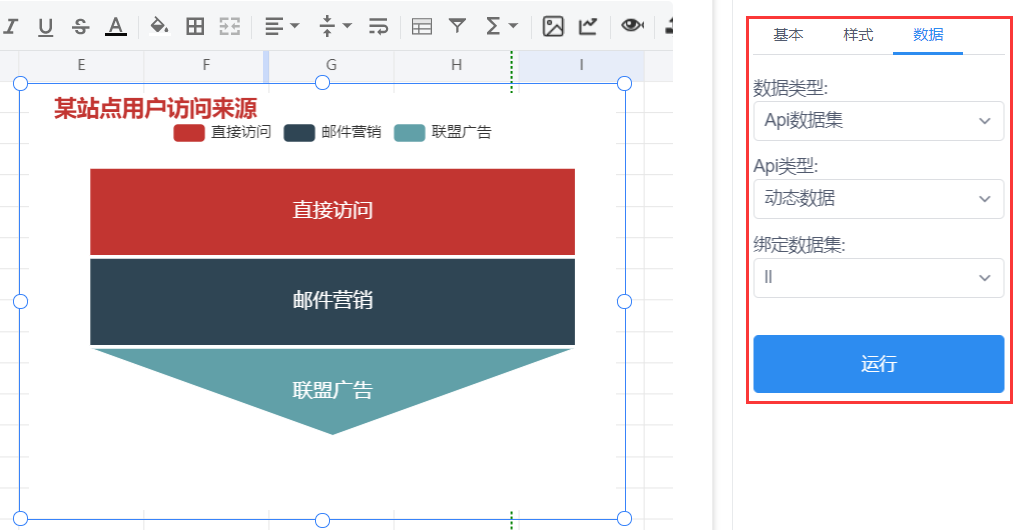Select column I header
The image size is (1021, 530).
581,65
